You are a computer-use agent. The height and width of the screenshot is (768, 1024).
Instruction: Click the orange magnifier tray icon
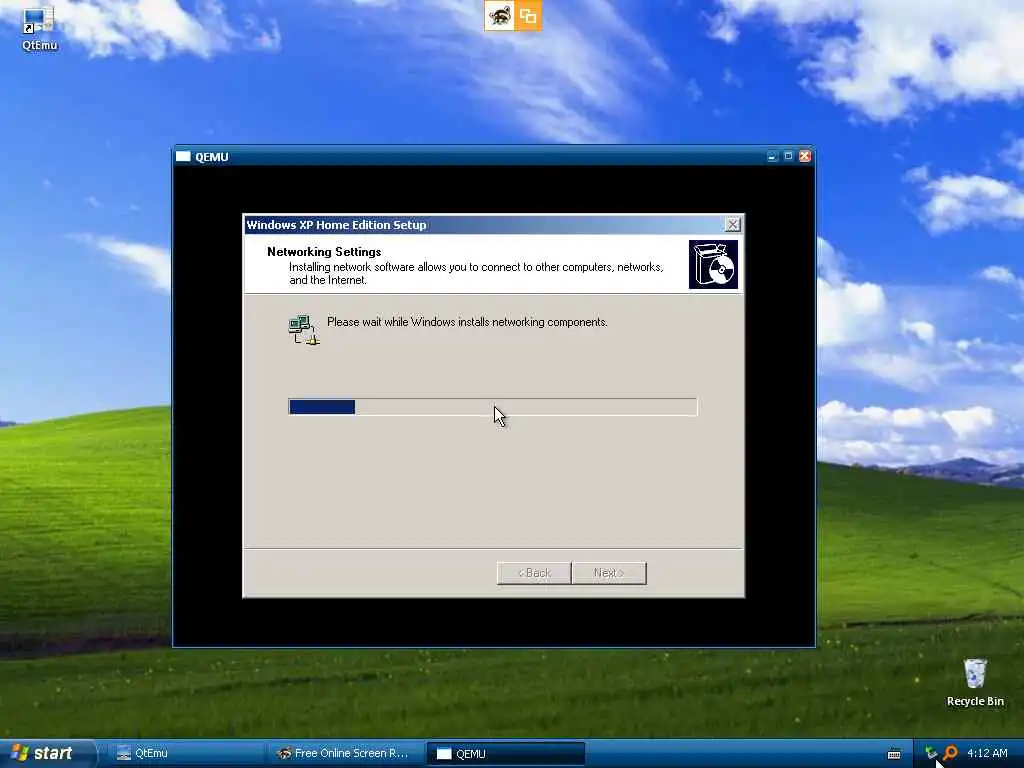[950, 754]
